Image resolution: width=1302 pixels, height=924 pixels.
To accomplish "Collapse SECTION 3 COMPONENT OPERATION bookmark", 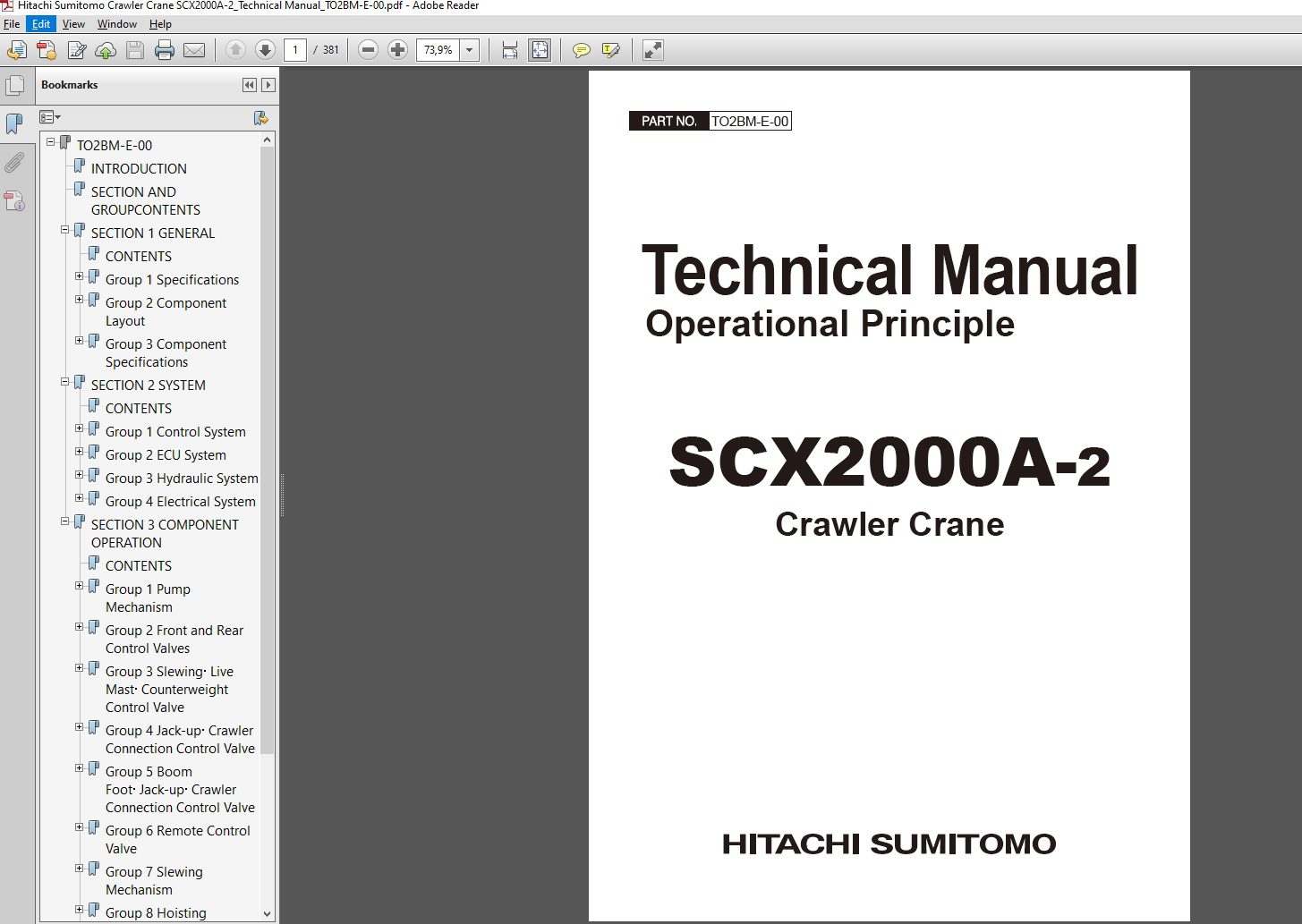I will (65, 521).
